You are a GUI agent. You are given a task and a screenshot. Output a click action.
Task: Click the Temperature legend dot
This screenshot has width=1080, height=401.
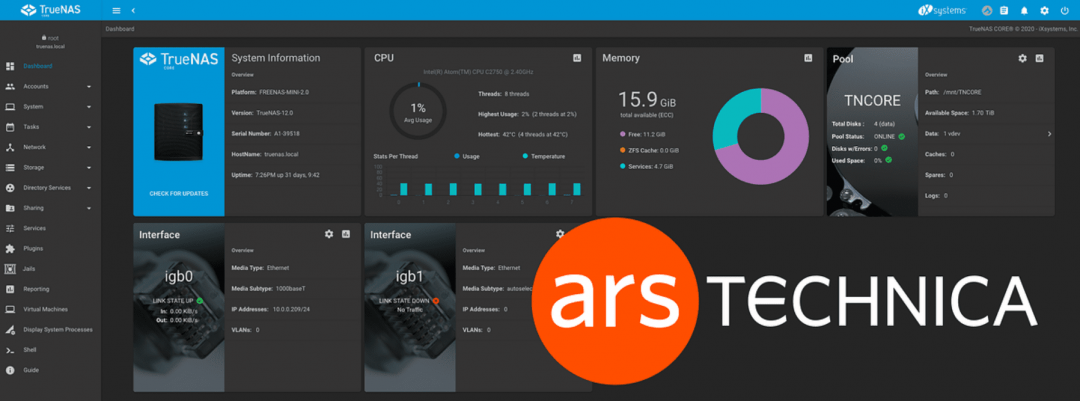pyautogui.click(x=525, y=156)
